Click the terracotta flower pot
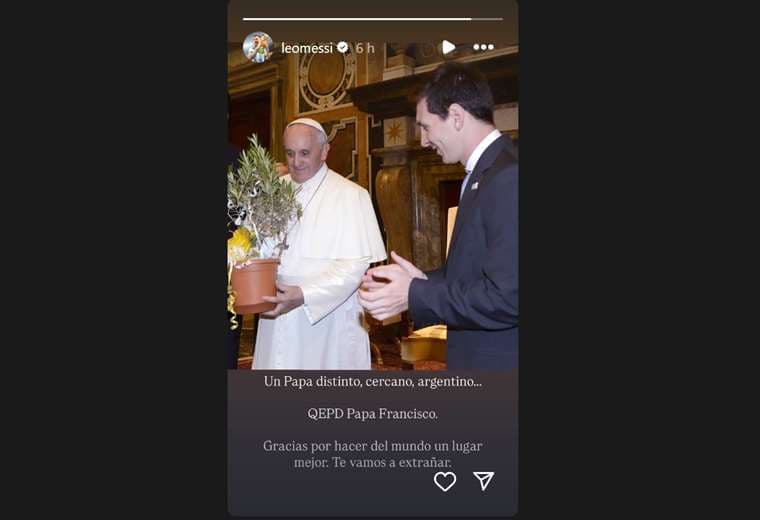The height and width of the screenshot is (520, 760). [x=254, y=286]
